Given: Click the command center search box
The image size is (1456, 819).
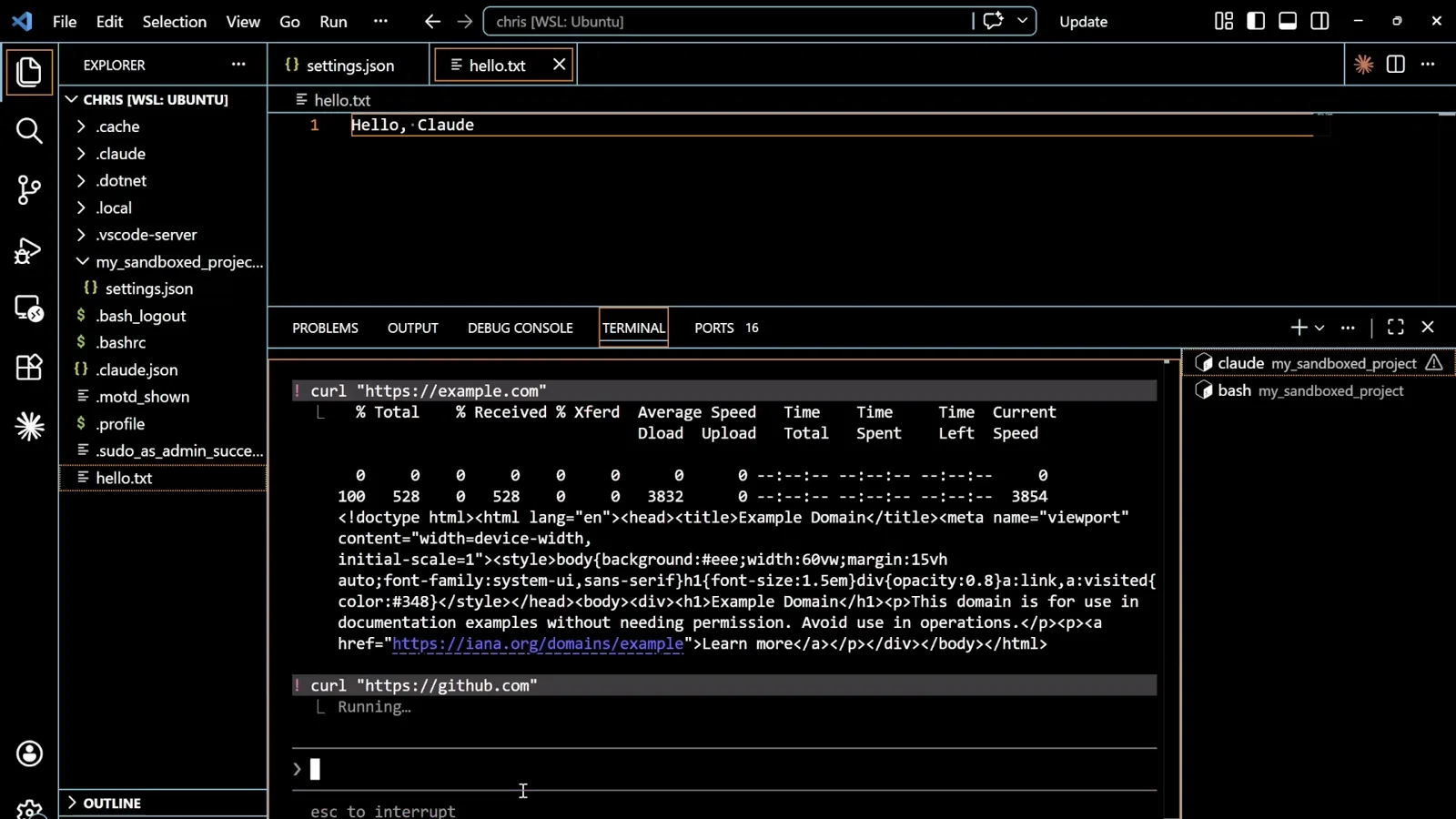Looking at the screenshot, I should (728, 21).
